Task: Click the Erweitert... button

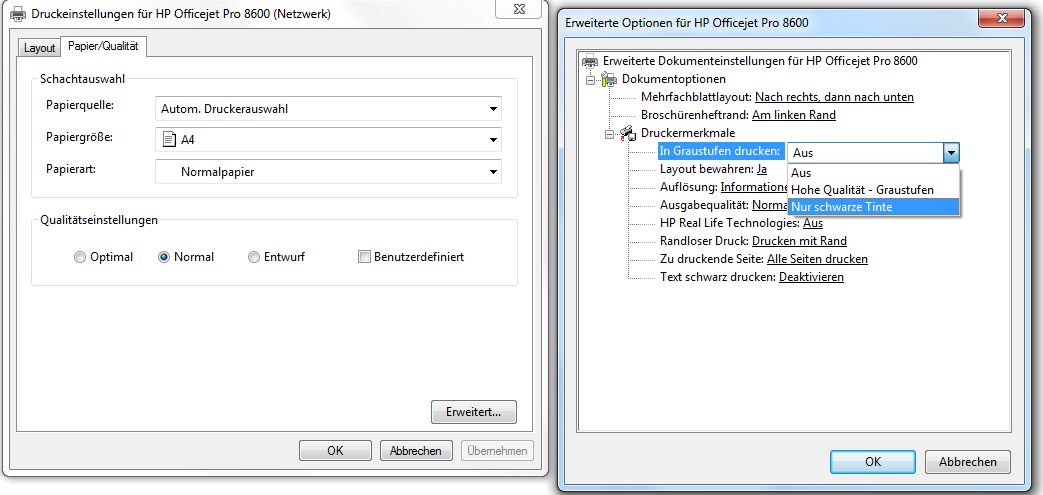Action: tap(474, 412)
